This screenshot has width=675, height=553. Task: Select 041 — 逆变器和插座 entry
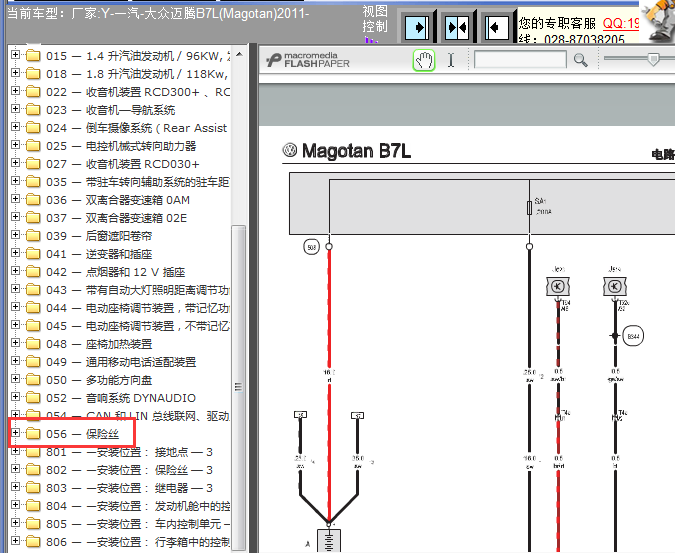coord(99,254)
